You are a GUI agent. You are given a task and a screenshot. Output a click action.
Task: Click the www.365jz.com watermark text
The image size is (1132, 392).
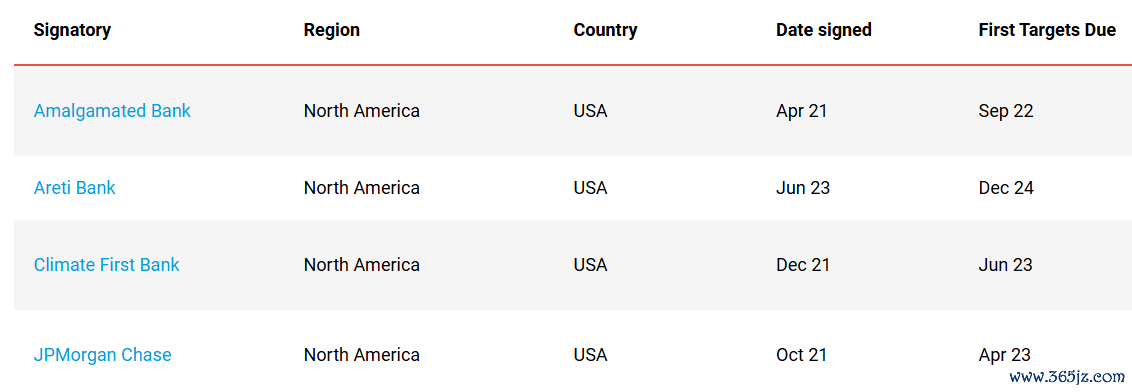coord(1067,377)
